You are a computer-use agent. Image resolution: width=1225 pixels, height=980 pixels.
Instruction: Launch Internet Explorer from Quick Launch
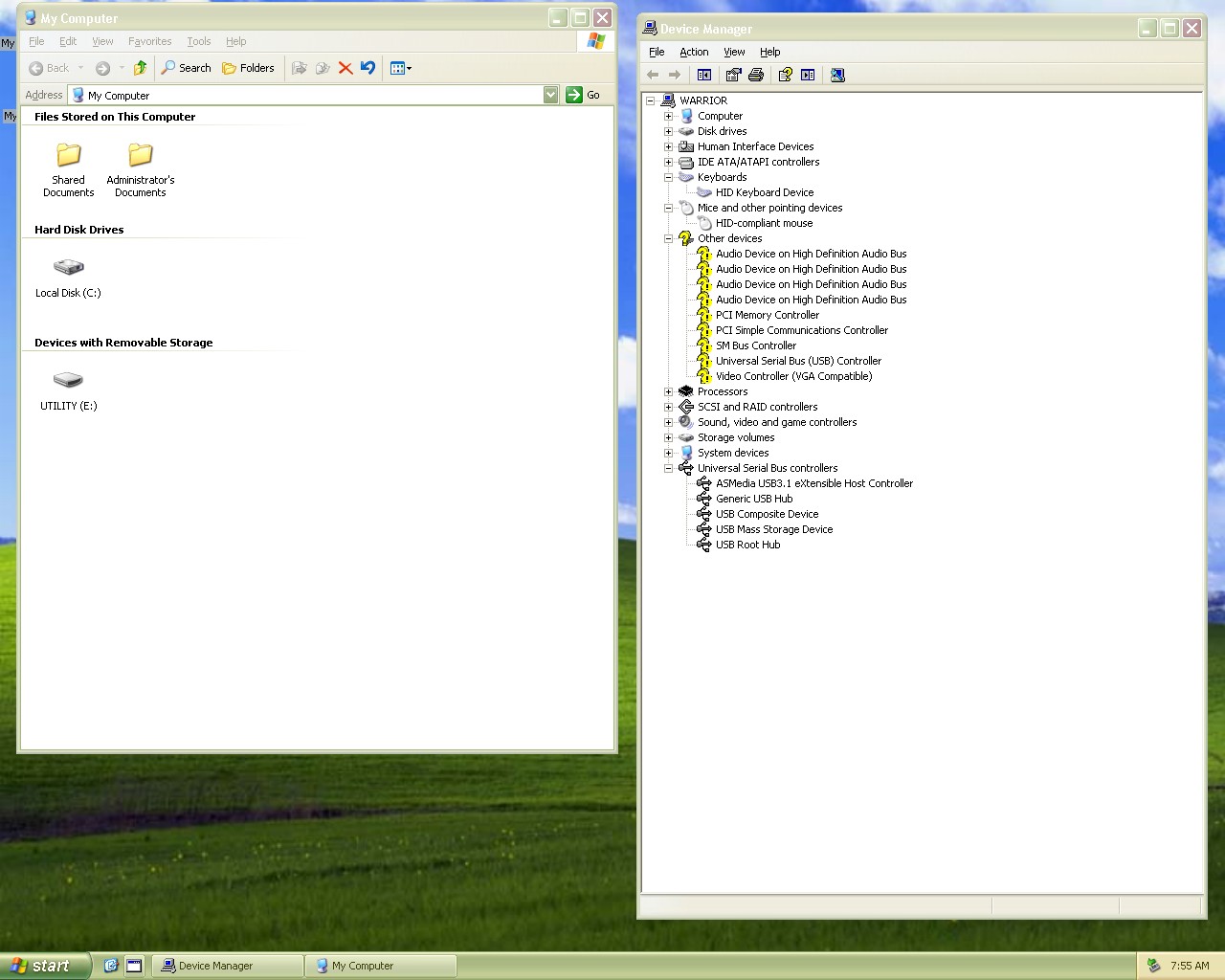coord(111,966)
